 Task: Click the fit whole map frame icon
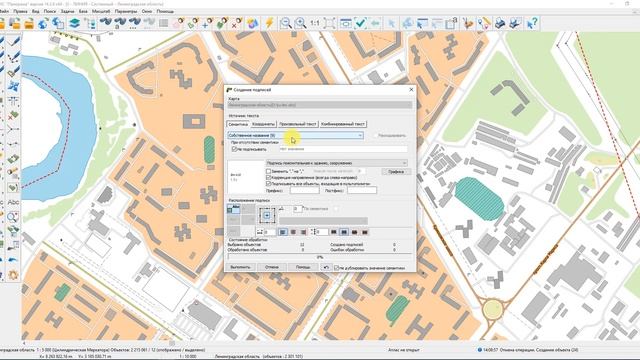coord(330,23)
